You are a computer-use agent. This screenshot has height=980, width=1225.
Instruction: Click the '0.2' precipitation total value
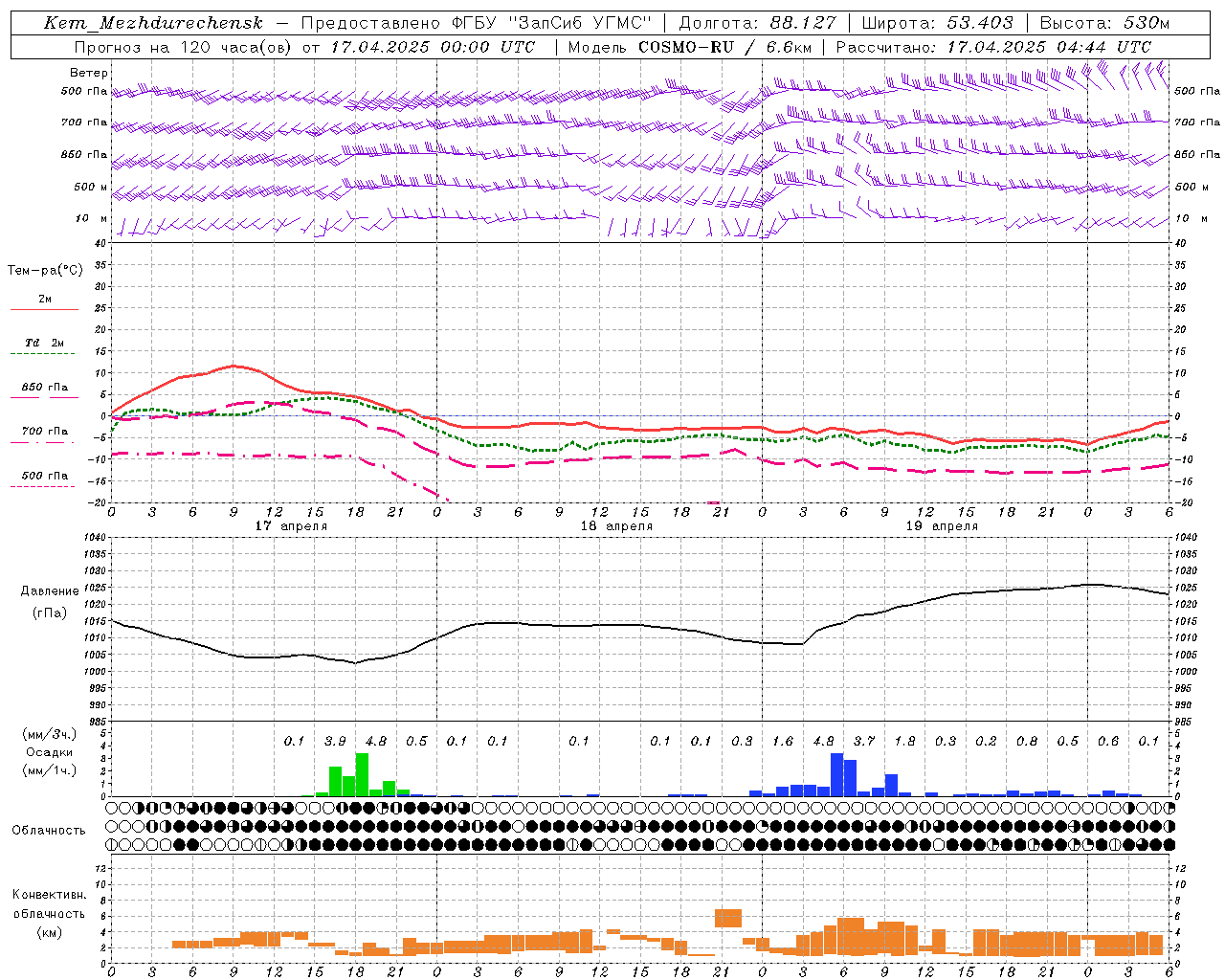(x=986, y=742)
